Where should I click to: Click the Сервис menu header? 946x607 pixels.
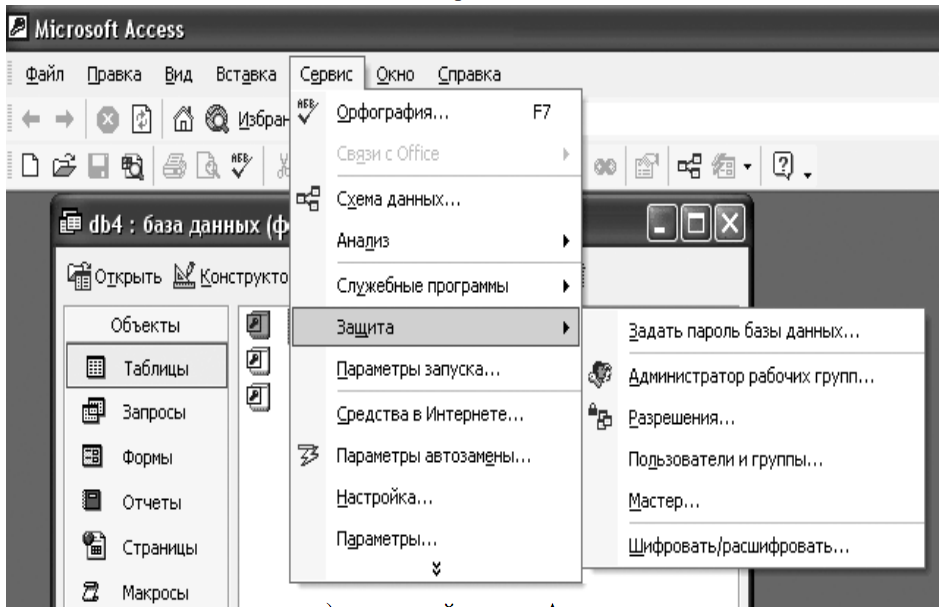(326, 74)
